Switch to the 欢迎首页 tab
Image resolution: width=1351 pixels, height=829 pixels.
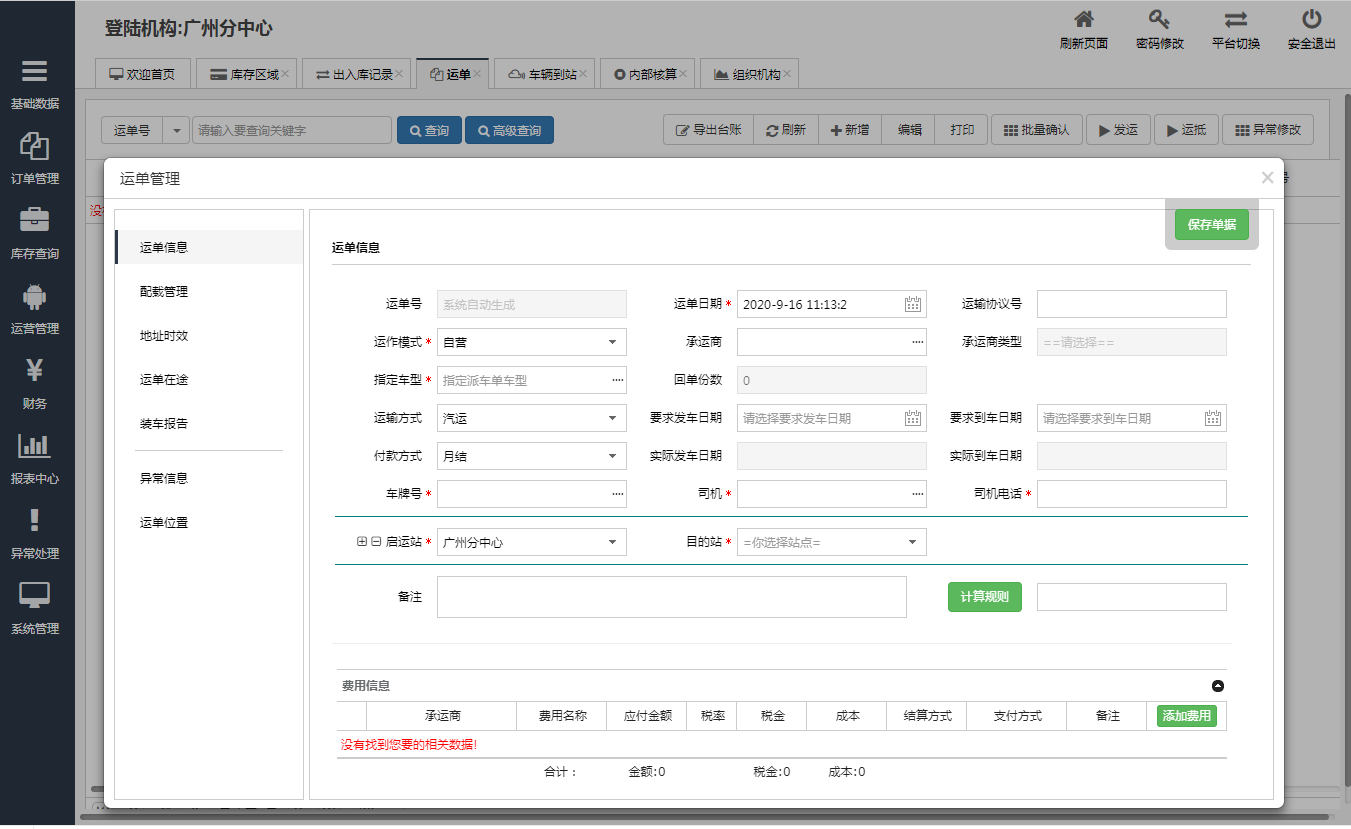(x=142, y=74)
